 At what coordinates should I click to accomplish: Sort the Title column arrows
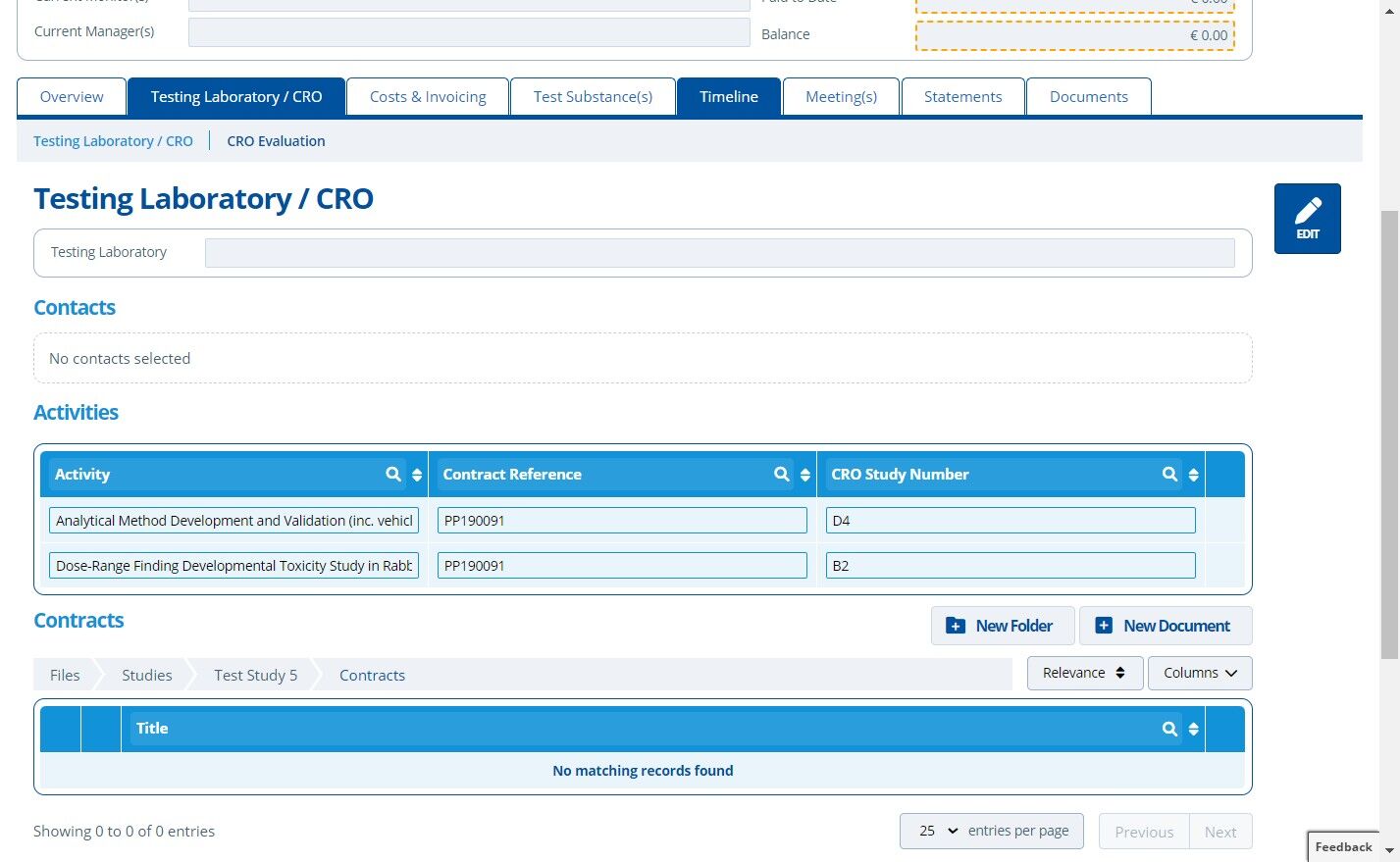coord(1194,729)
